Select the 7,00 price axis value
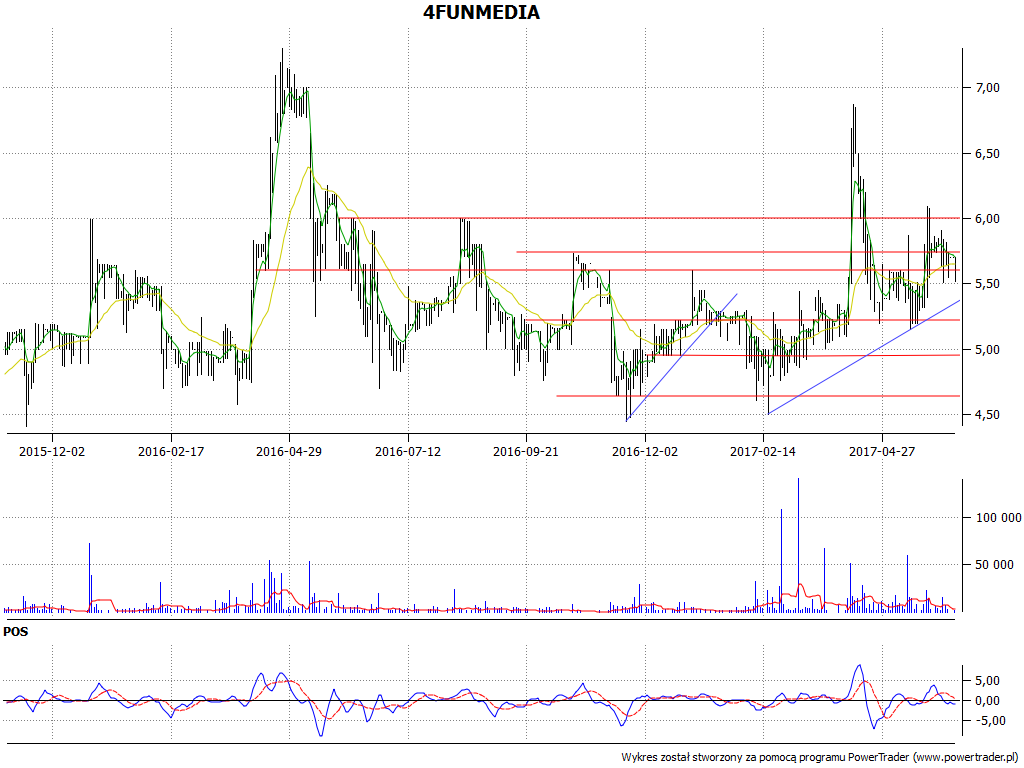 click(x=987, y=88)
